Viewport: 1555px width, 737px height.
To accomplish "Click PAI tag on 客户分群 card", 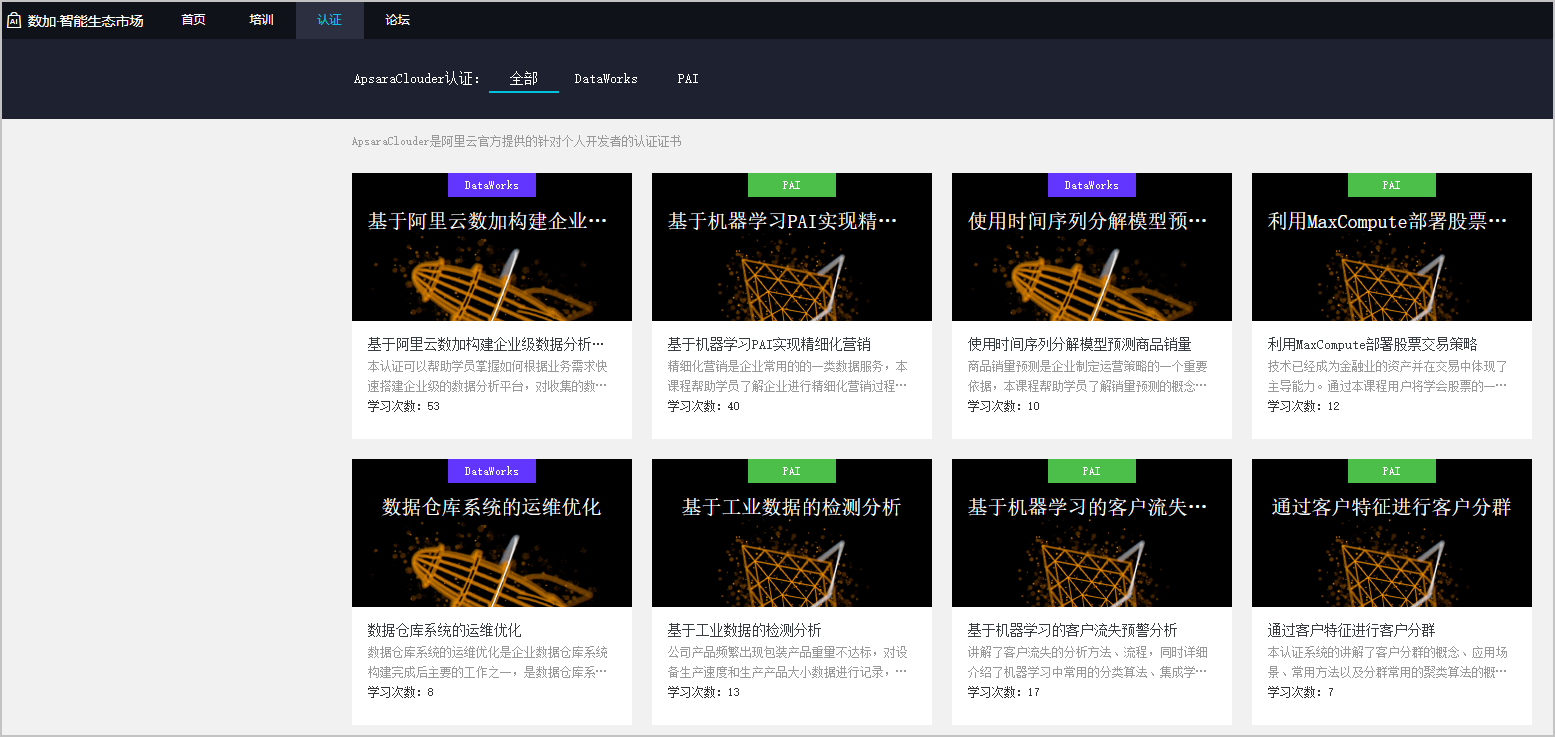I will (1392, 471).
